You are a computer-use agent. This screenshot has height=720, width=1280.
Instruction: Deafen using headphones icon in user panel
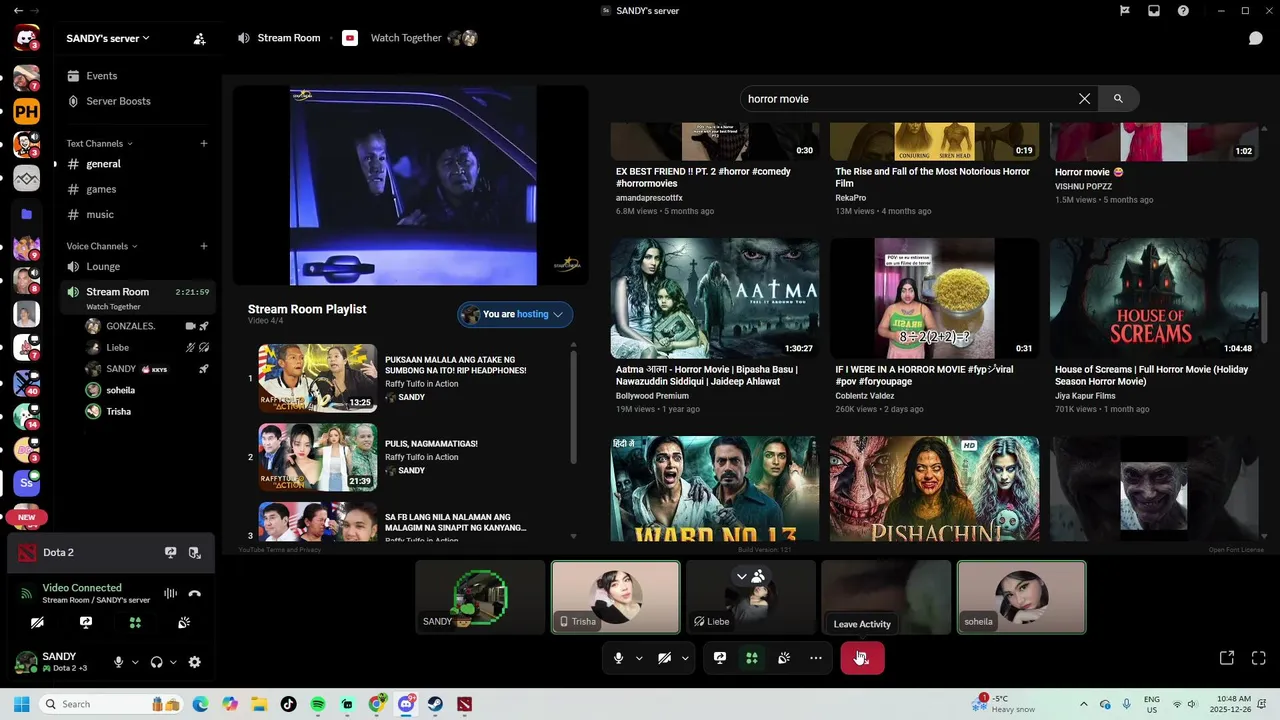156,662
